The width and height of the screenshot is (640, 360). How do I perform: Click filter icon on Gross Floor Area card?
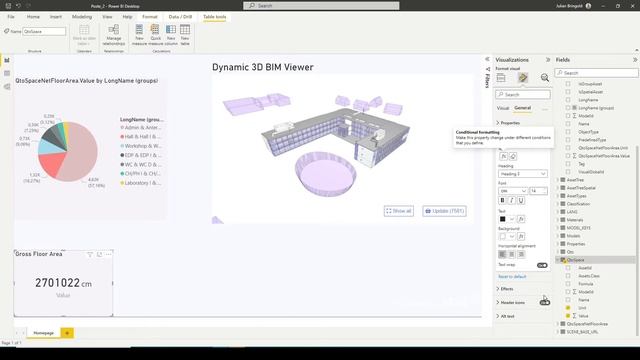90,254
